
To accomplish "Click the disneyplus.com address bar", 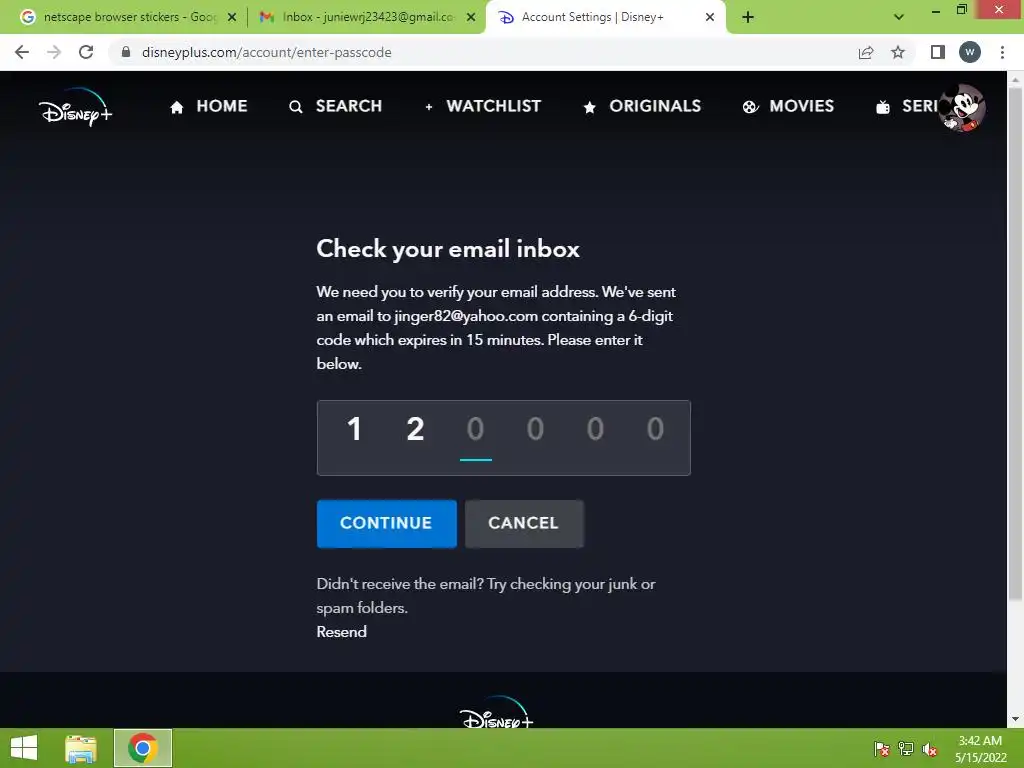I will tap(481, 52).
